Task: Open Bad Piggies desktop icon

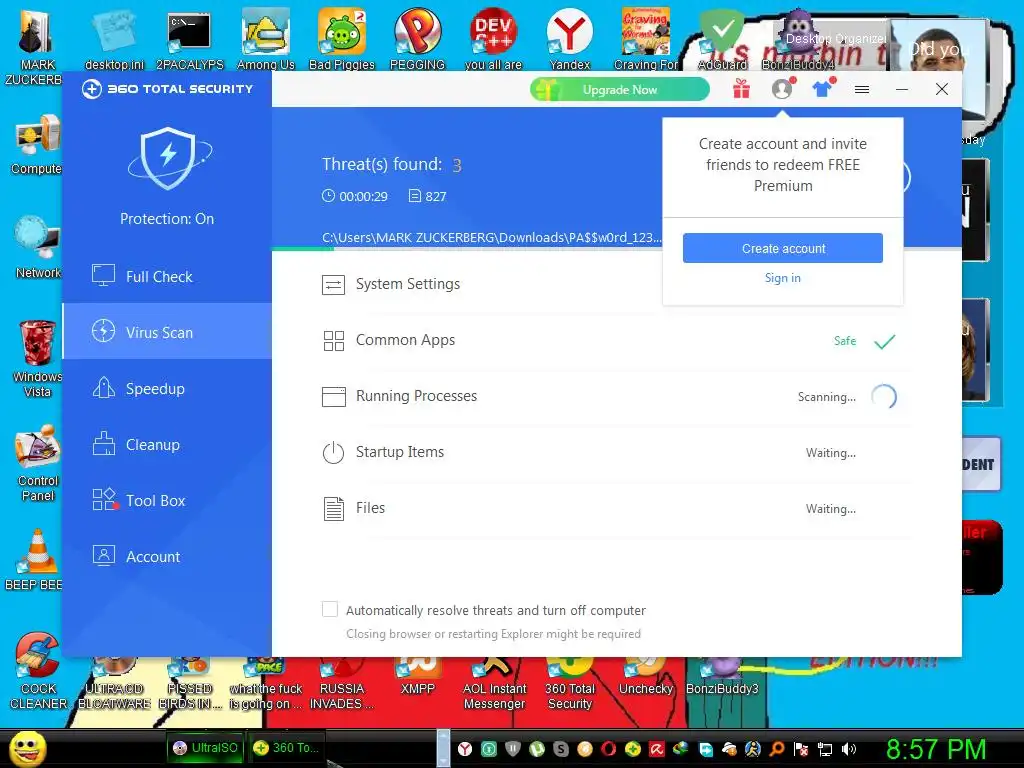Action: click(x=342, y=40)
